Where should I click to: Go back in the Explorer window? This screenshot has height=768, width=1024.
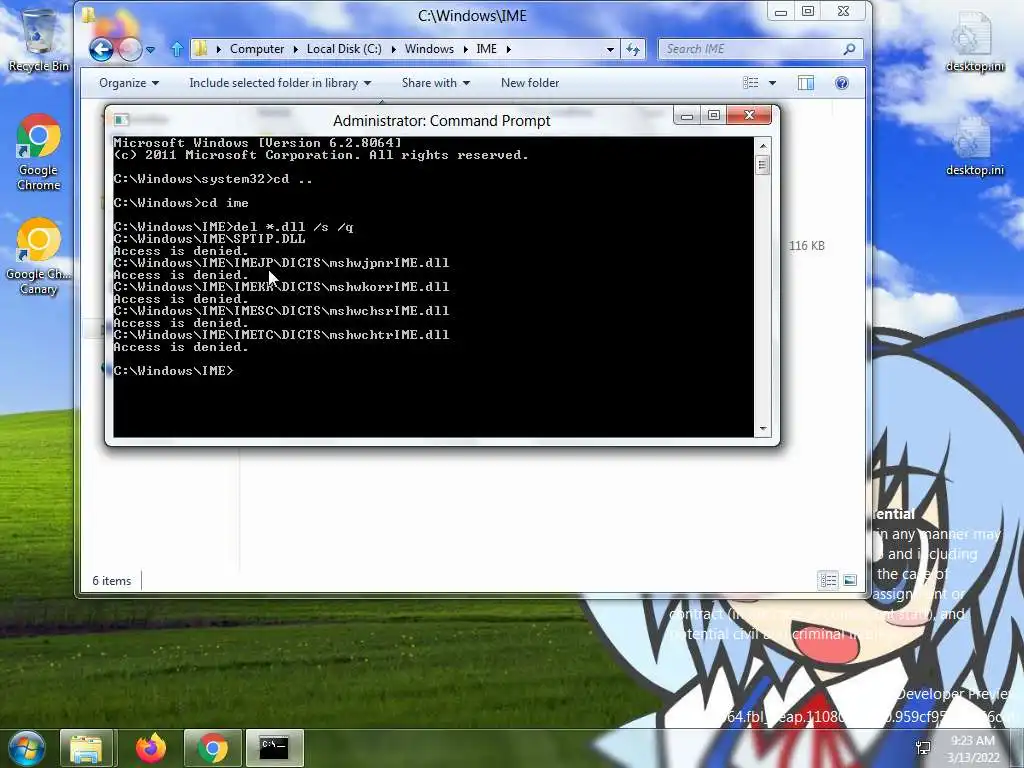pyautogui.click(x=101, y=49)
